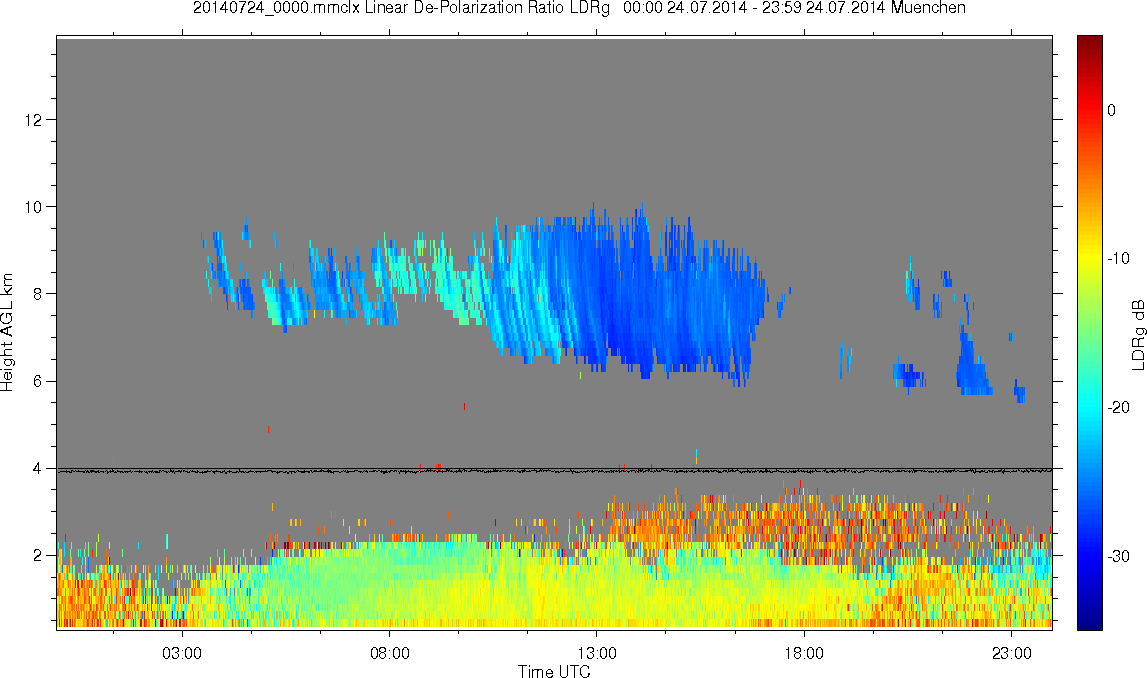Click the colorbar value label -20
The height and width of the screenshot is (678, 1147).
(x=1118, y=407)
